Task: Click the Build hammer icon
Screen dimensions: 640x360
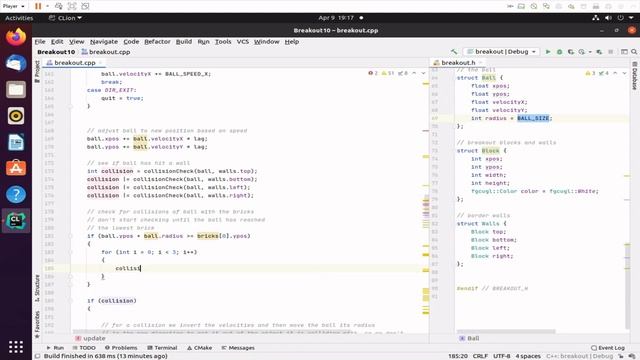Action: [x=454, y=52]
